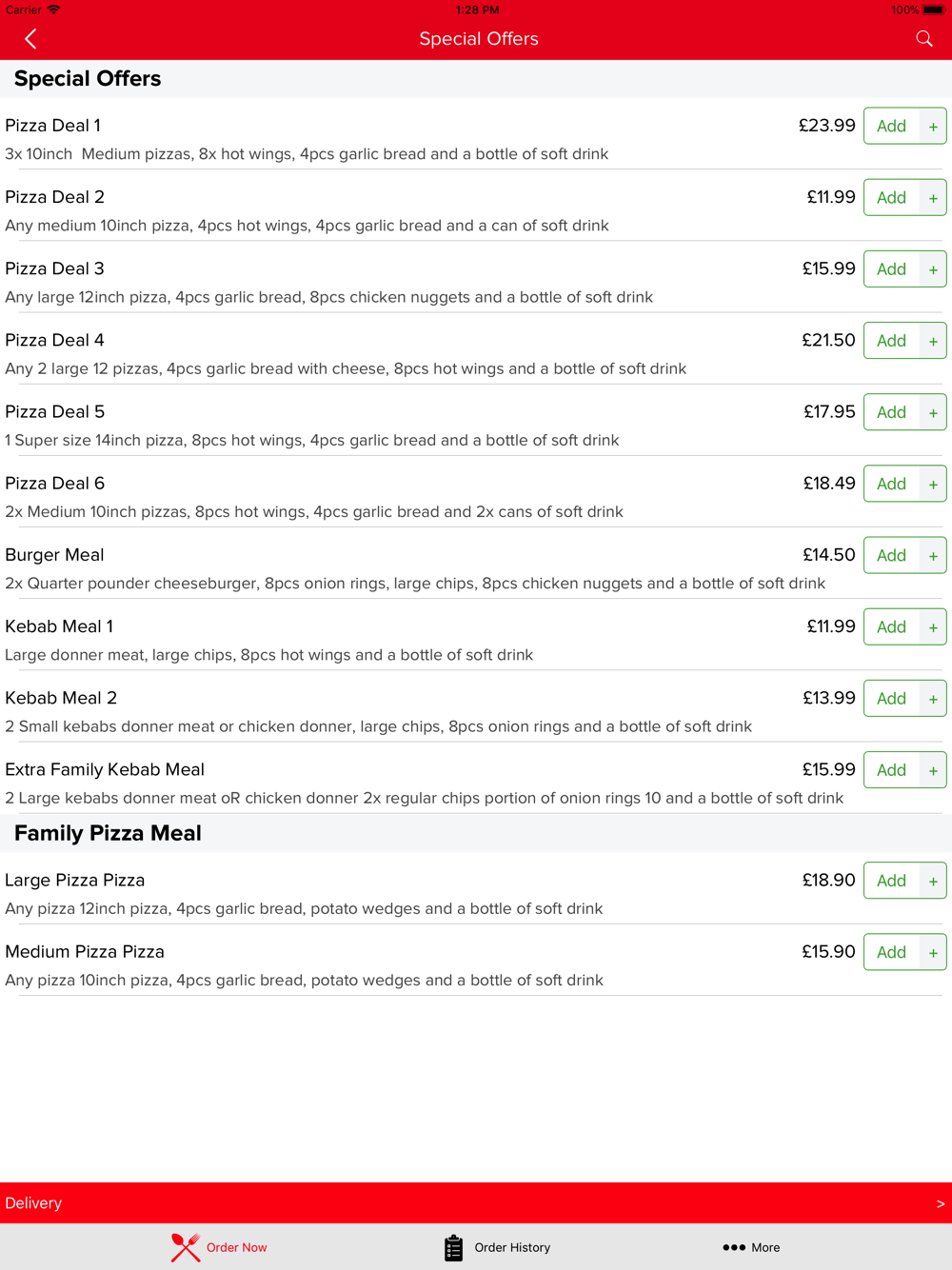Expand the Delivery bar chevron

point(941,1203)
